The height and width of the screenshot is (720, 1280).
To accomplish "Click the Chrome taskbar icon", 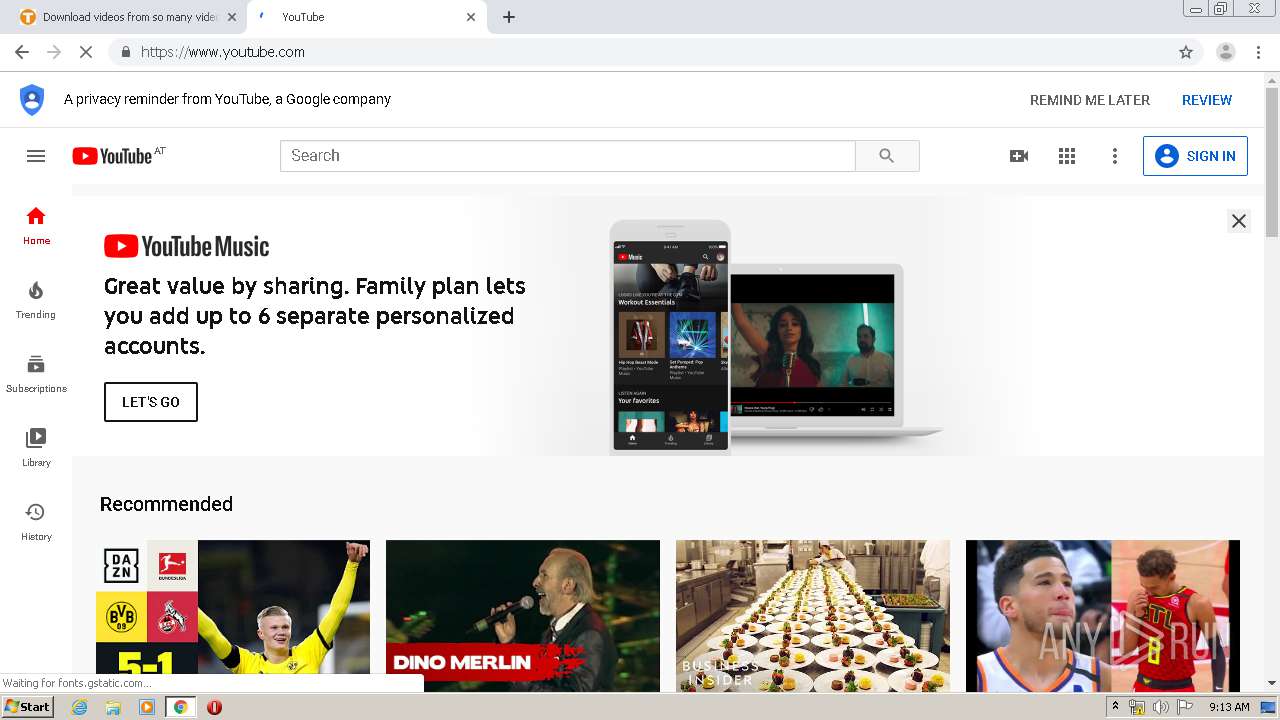I will tap(180, 707).
